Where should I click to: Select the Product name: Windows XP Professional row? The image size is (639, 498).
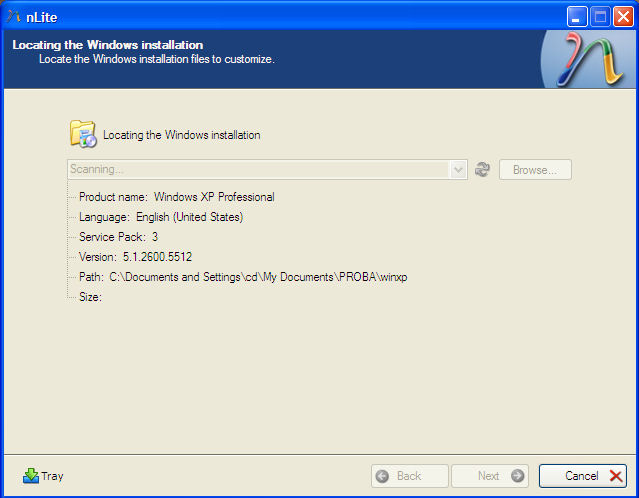coord(176,197)
